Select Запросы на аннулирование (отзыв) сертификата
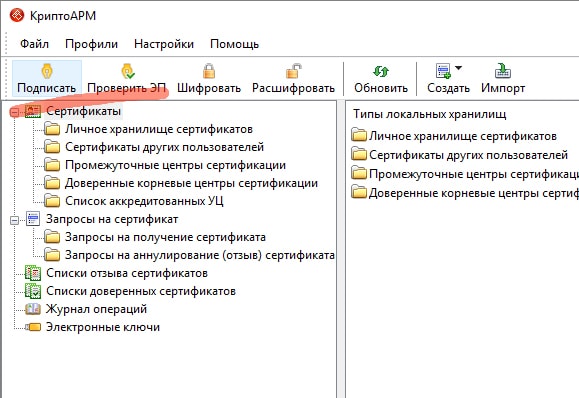This screenshot has width=579, height=398. tap(200, 255)
